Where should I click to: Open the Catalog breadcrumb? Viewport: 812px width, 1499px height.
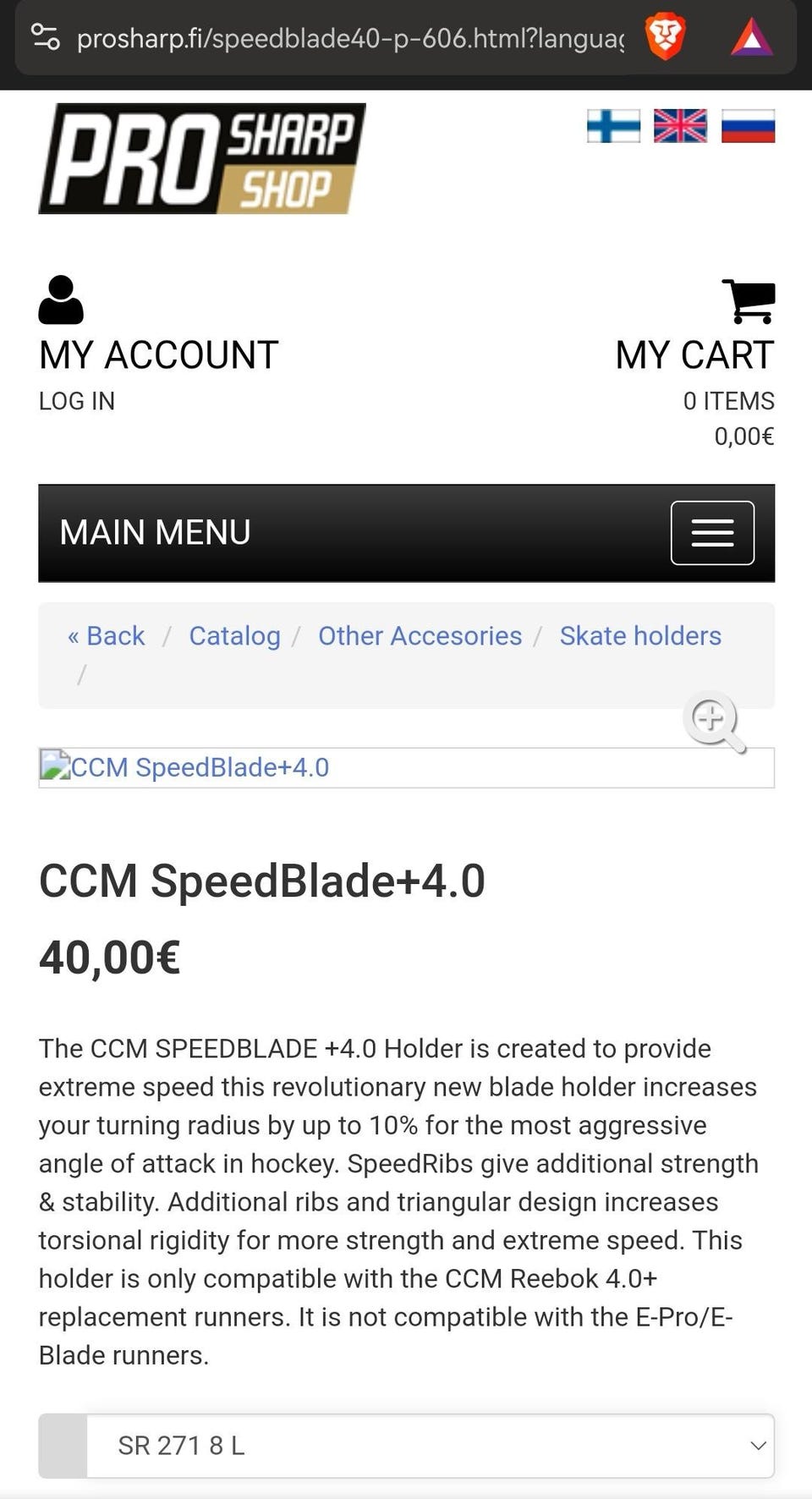click(234, 636)
